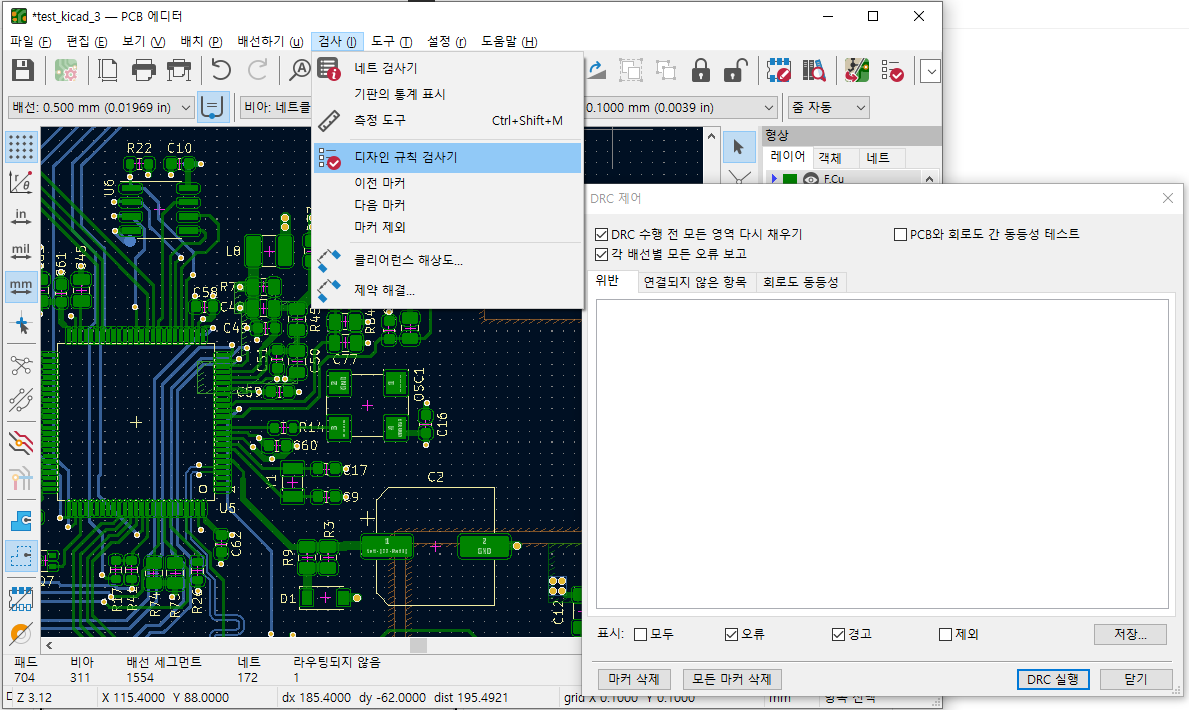Open the Footprint library browser icon

click(814, 71)
